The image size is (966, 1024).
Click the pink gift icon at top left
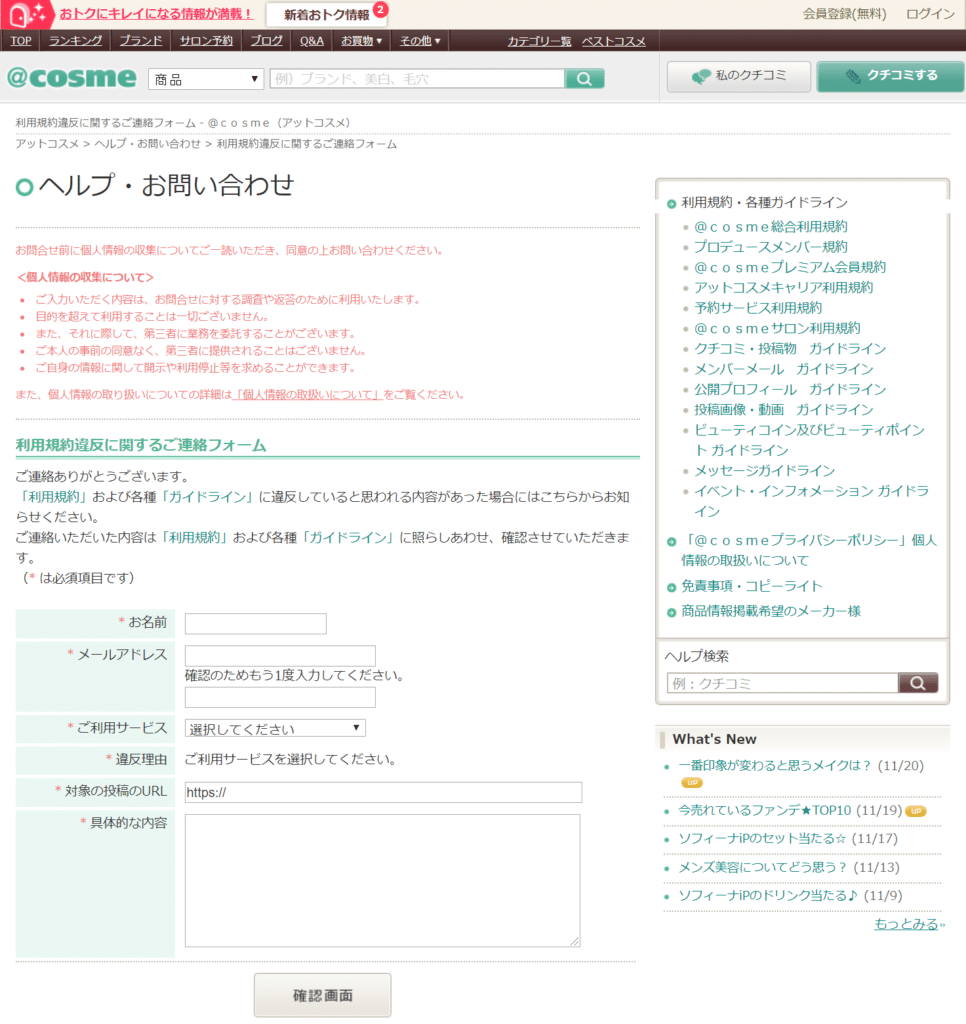(27, 14)
